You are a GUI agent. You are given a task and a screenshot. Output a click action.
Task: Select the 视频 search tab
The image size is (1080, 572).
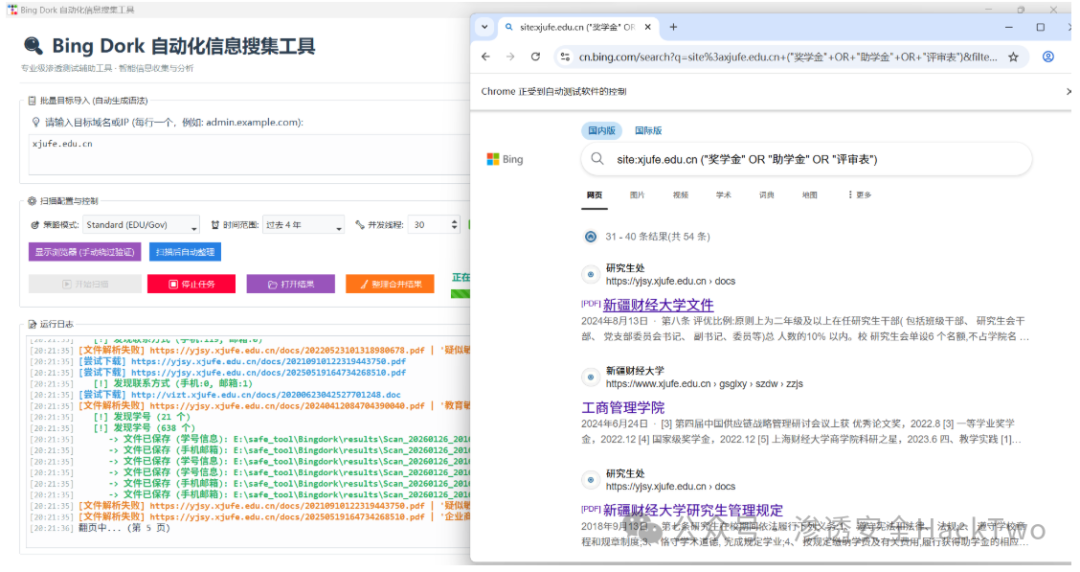[x=681, y=195]
